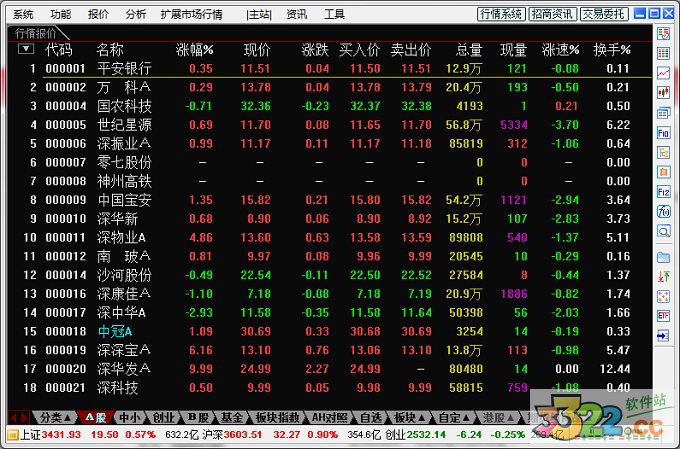Sort by the 涨幅% column header
The image size is (680, 449).
(195, 50)
